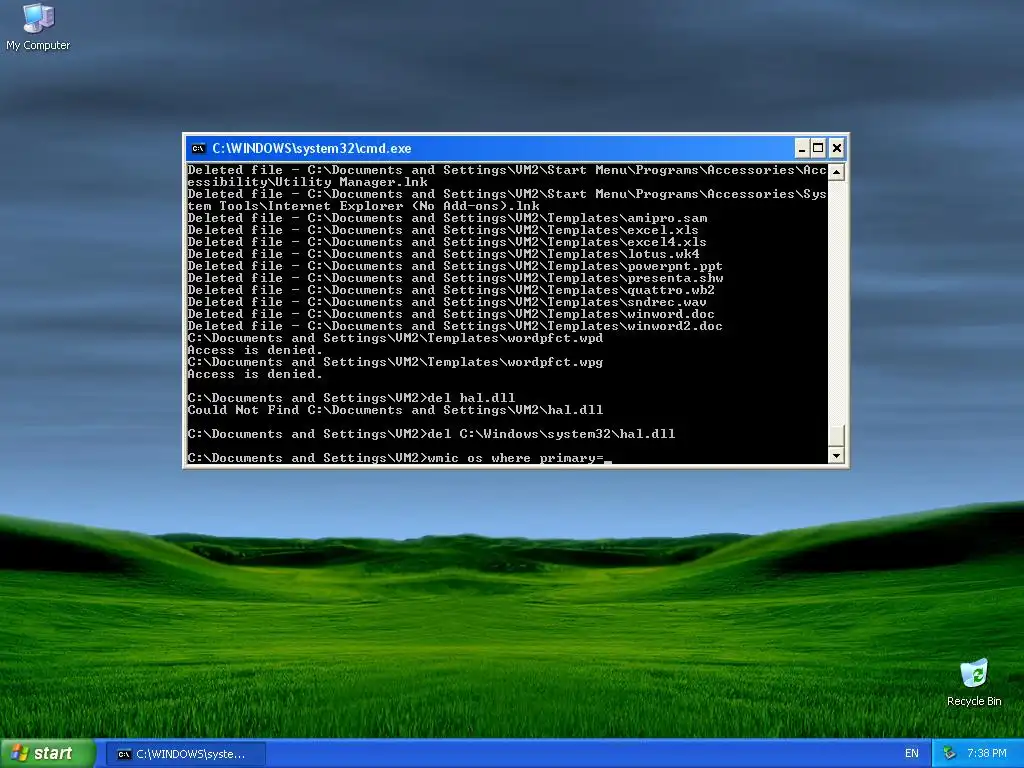
Task: Click the 'Could Not Find' hal.dll message
Action: click(x=395, y=410)
